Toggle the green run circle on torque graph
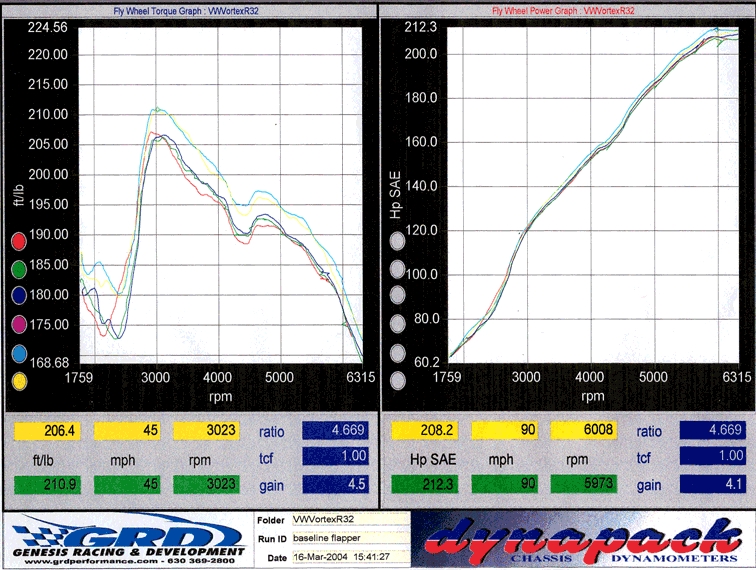 18,268
